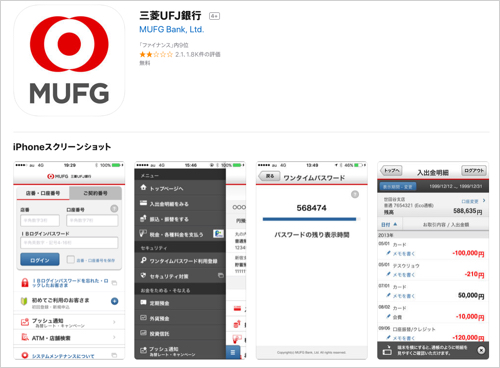Click the ログアウト button
500x368 pixels.
click(x=474, y=171)
